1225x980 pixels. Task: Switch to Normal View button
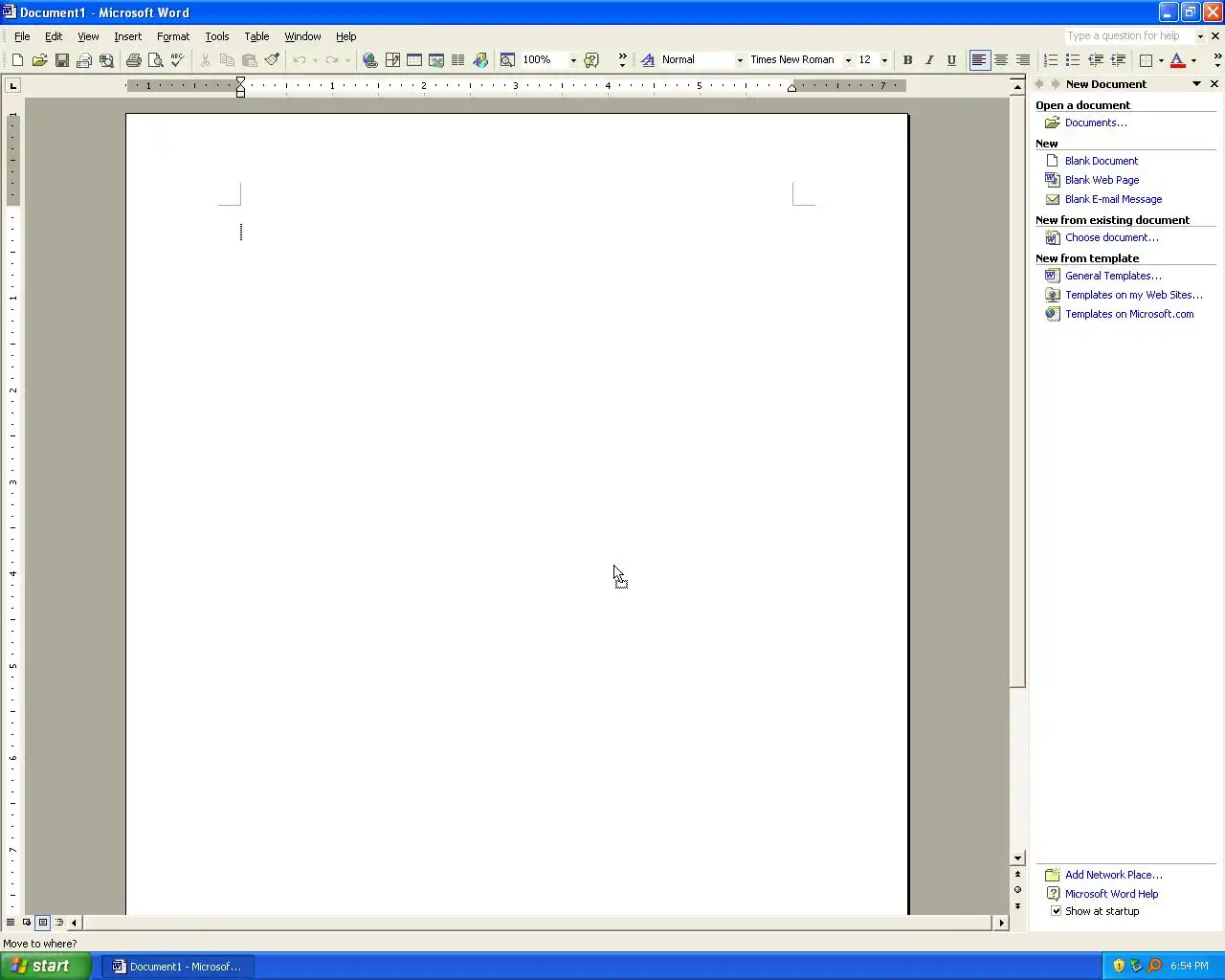[11, 923]
